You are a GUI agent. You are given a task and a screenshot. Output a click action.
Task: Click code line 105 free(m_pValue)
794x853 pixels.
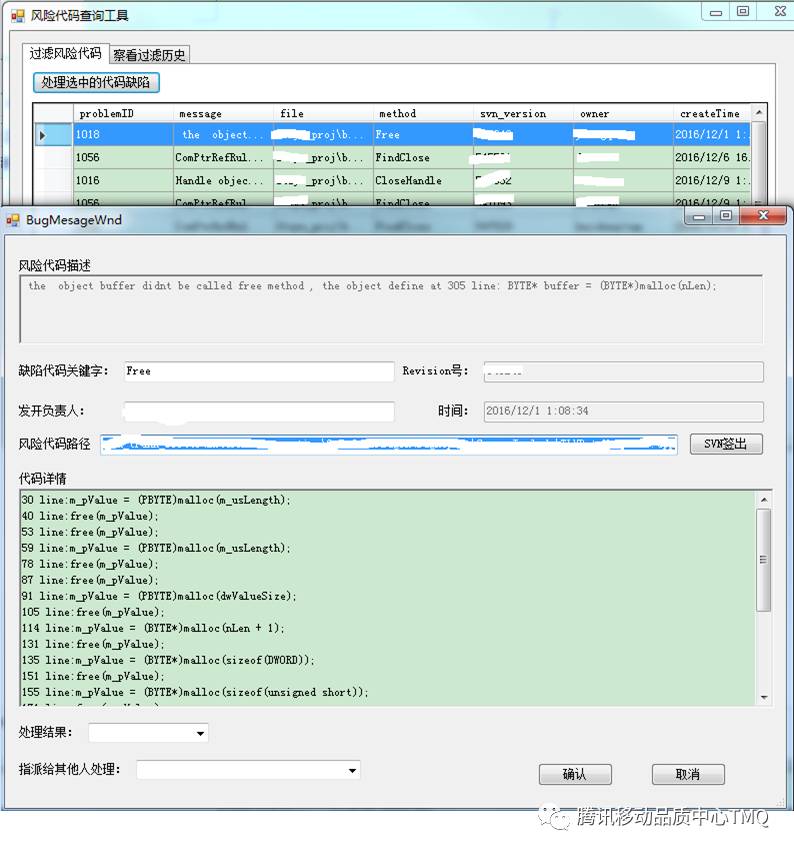click(x=93, y=613)
